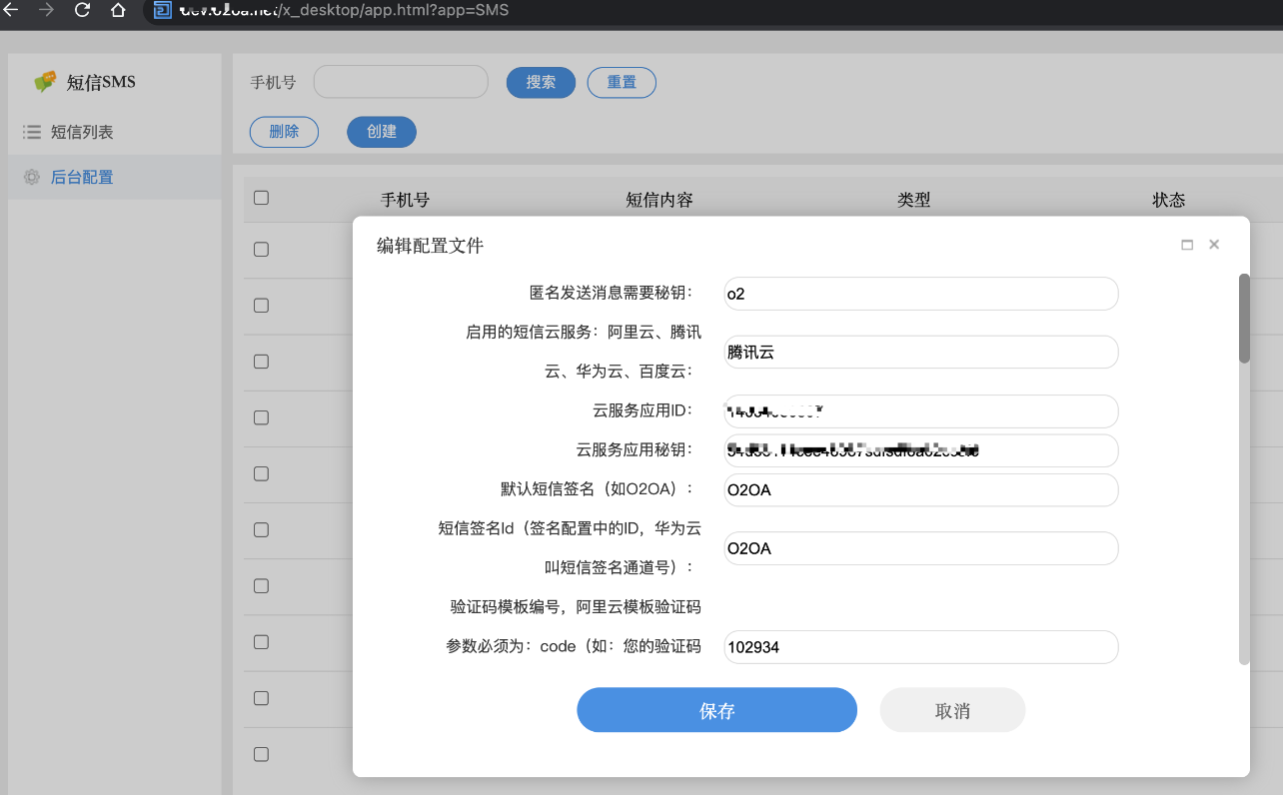Tick the third row checkbox in the table

(261, 361)
